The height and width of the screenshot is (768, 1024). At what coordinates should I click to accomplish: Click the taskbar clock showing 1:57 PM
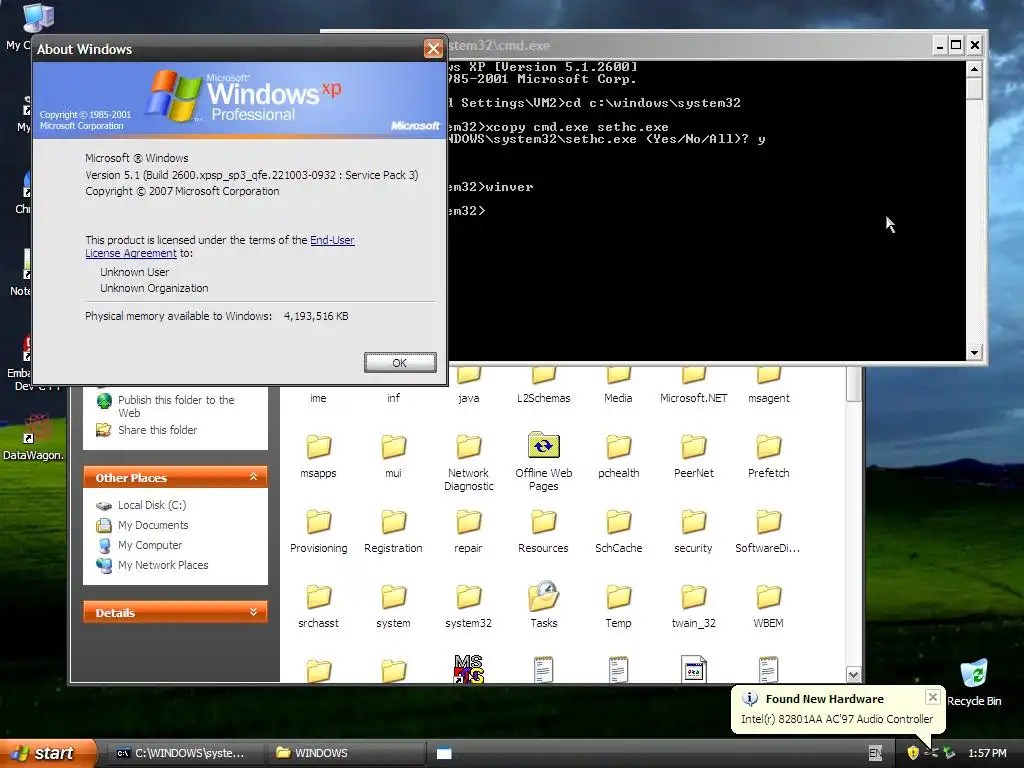click(987, 753)
